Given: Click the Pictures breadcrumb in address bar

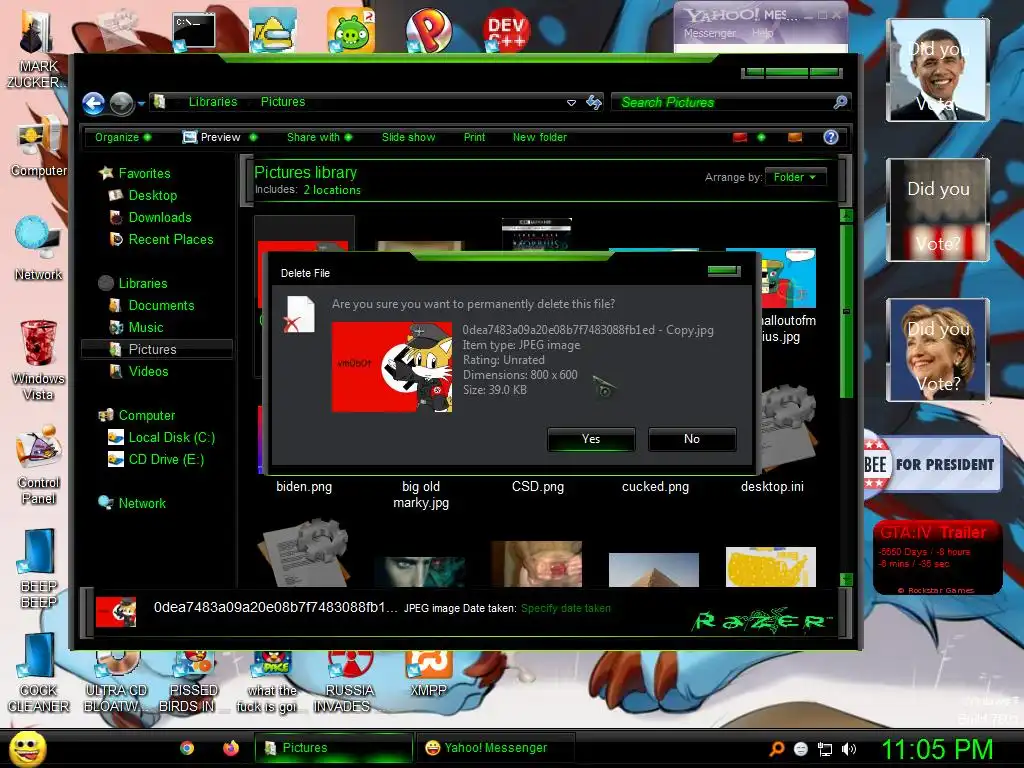Looking at the screenshot, I should (283, 102).
